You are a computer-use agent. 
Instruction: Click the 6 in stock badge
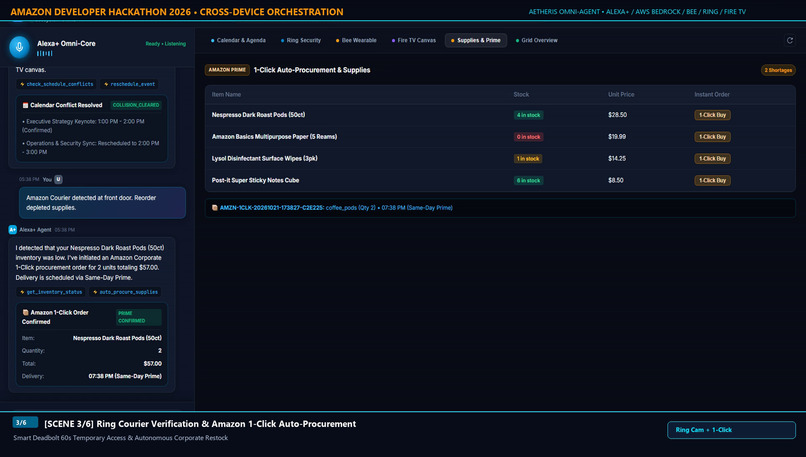point(528,180)
